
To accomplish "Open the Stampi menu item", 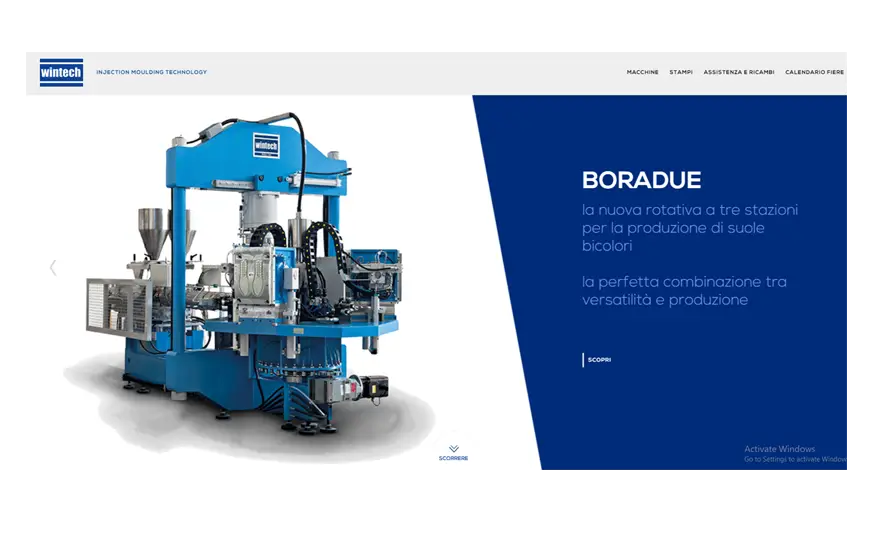I will 681,72.
